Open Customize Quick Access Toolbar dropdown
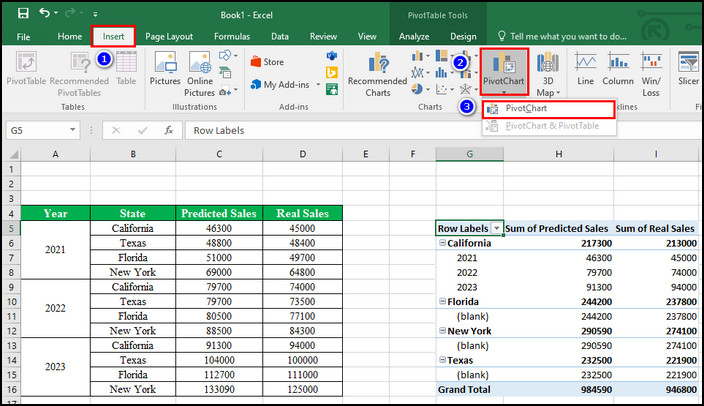This screenshot has width=704, height=406. pos(95,14)
